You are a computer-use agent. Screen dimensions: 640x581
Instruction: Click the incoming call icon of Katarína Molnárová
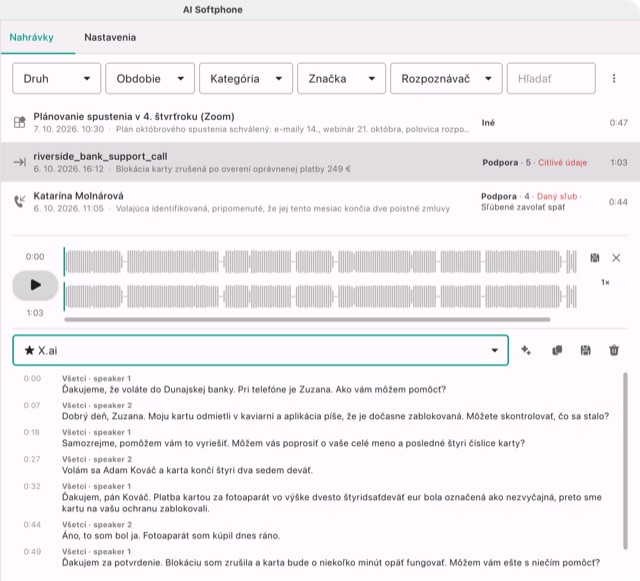coord(20,201)
